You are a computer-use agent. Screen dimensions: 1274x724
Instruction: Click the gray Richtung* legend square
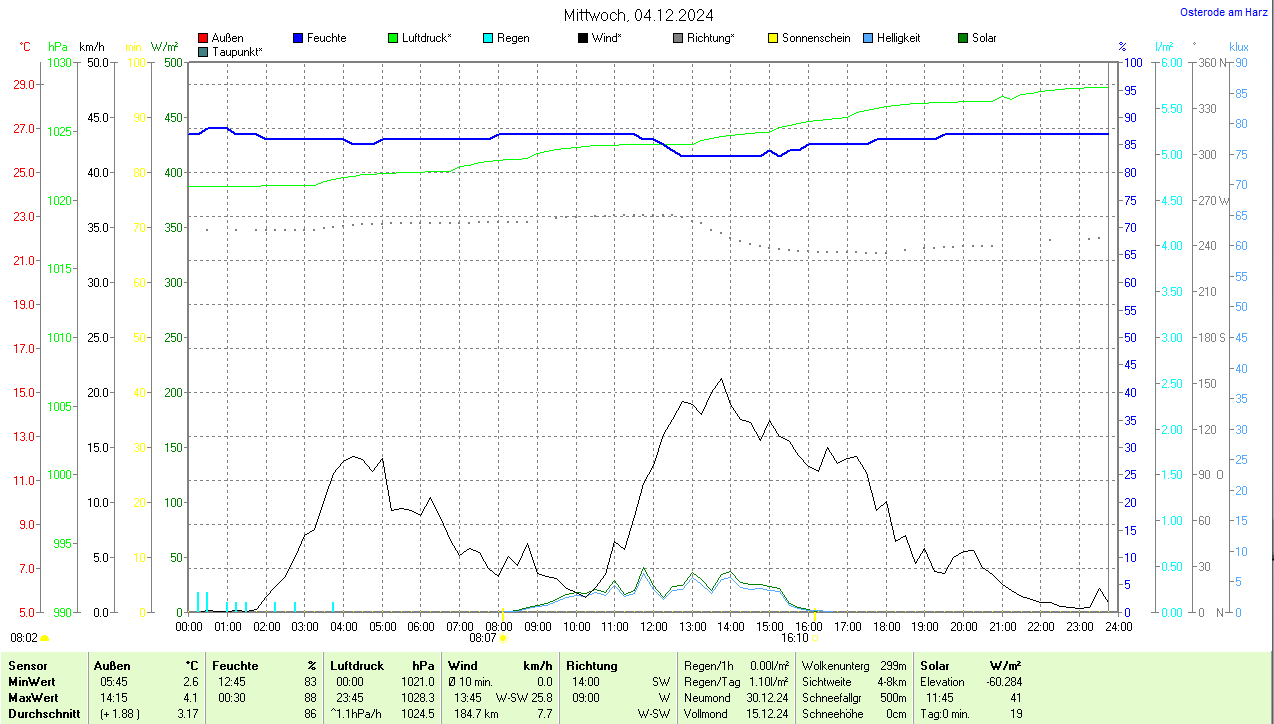(x=678, y=38)
